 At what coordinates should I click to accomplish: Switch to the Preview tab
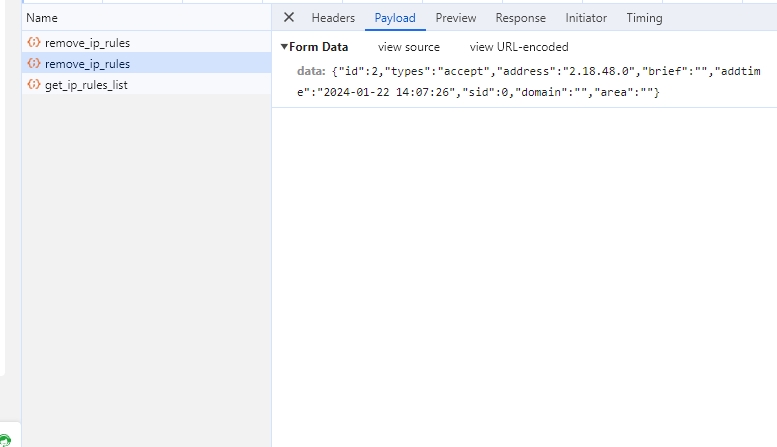coord(455,18)
